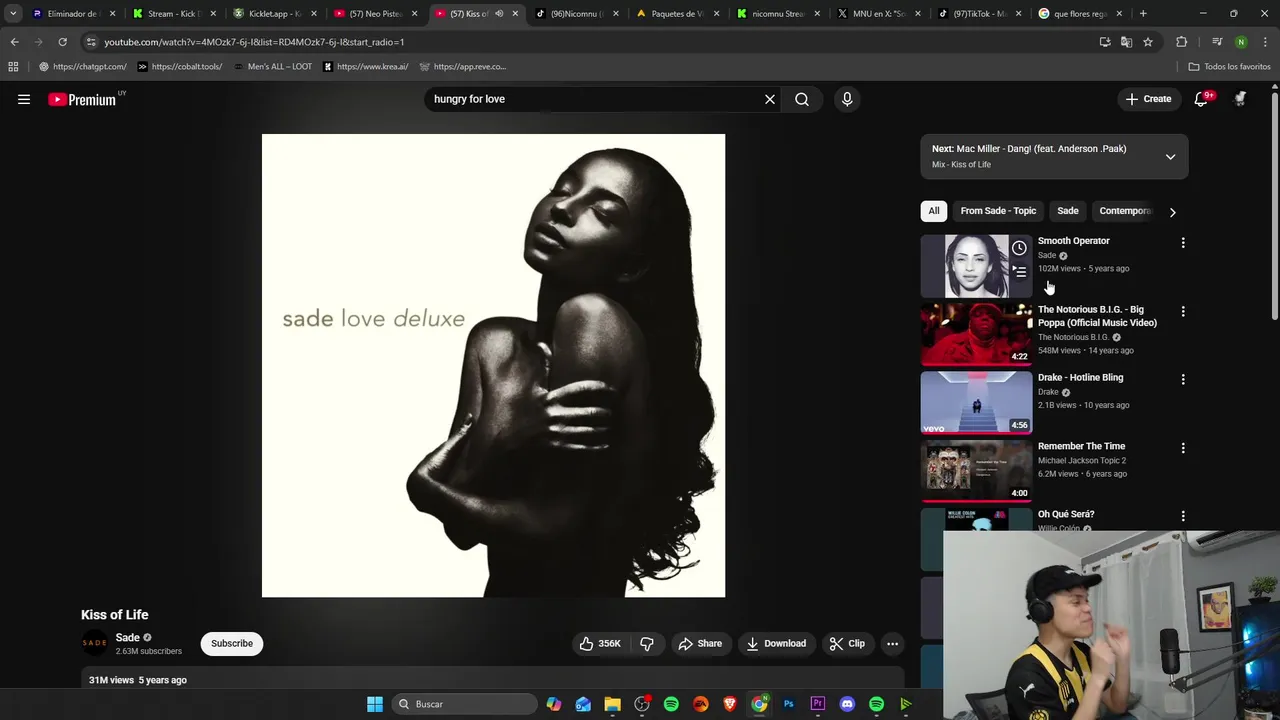Viewport: 1280px width, 720px height.
Task: Switch to the Kicklet.app browser tab
Action: click(x=275, y=14)
